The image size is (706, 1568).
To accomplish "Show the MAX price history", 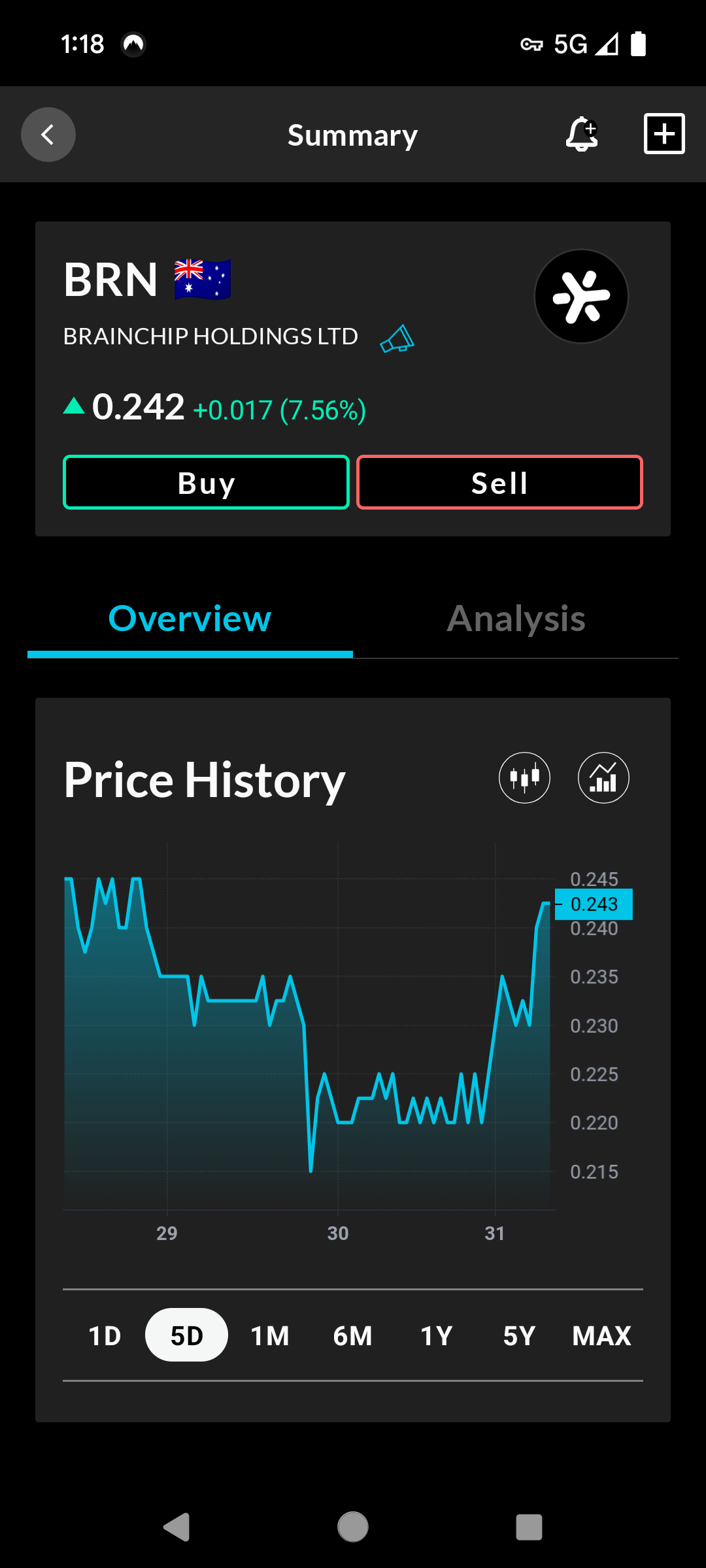I will click(x=601, y=1335).
